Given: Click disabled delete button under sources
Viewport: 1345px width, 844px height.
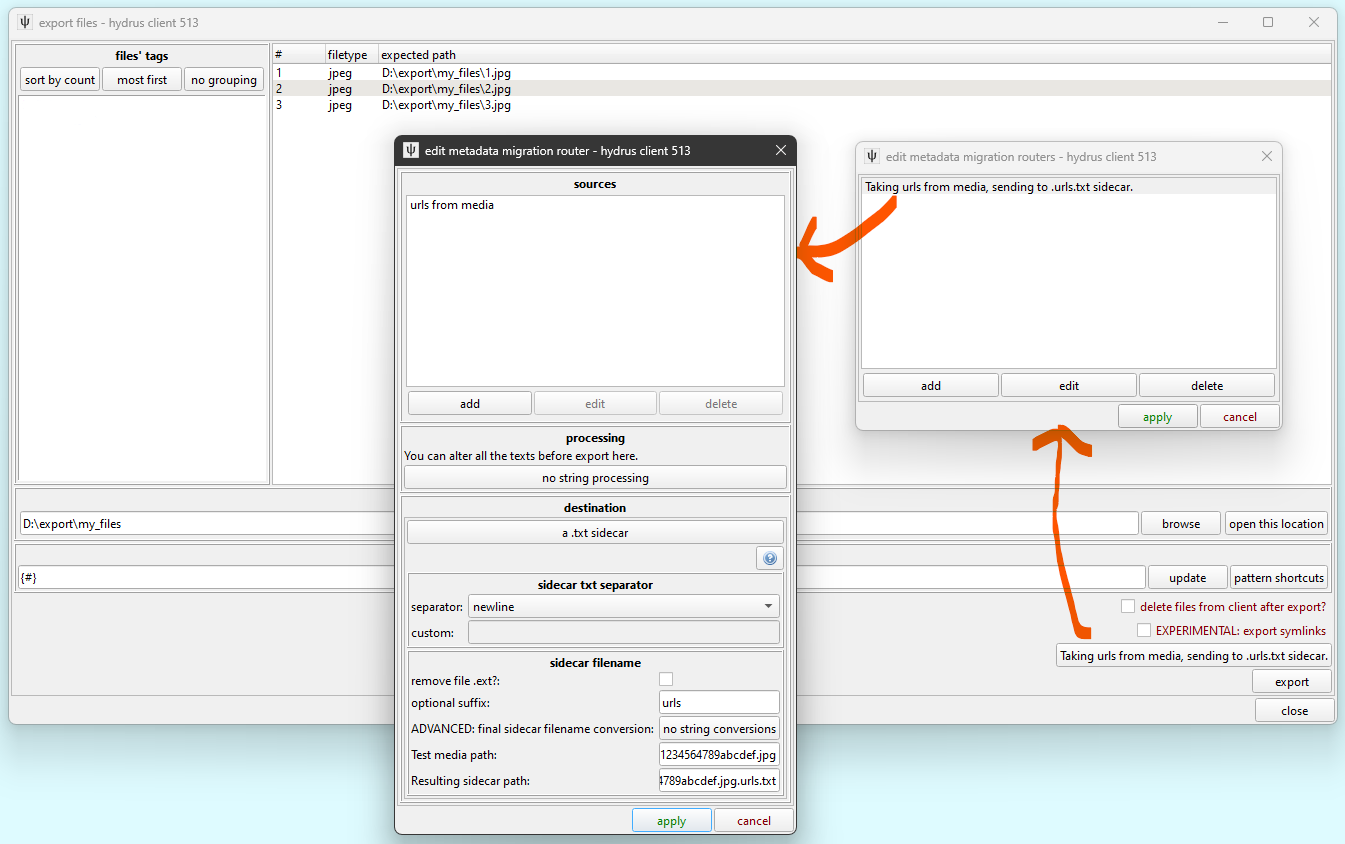Looking at the screenshot, I should (721, 403).
